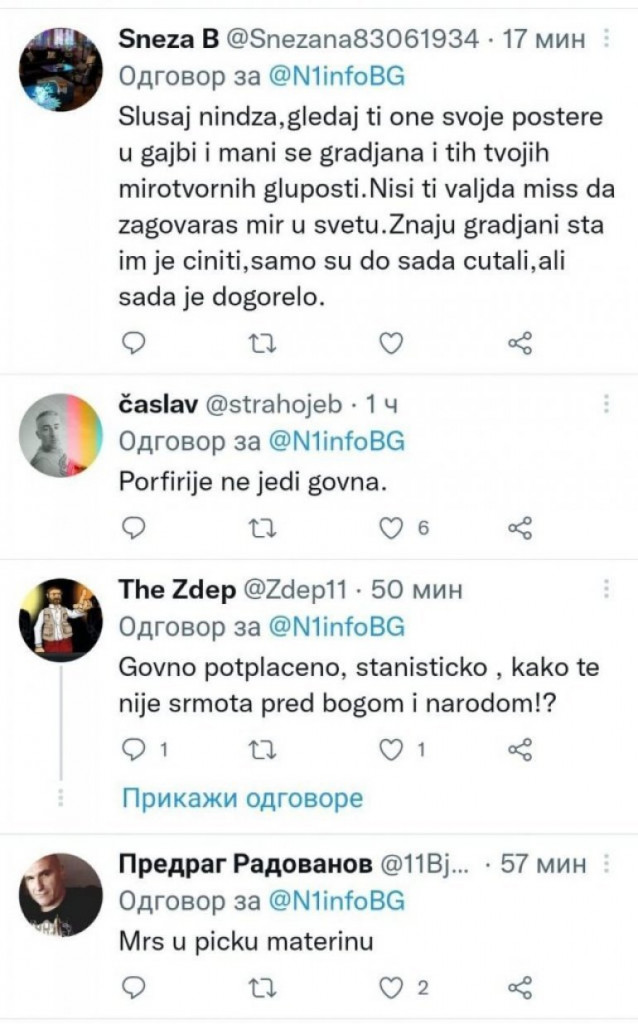
Task: Open the three-dot menu on Sneza B's tweet
Action: [x=607, y=36]
